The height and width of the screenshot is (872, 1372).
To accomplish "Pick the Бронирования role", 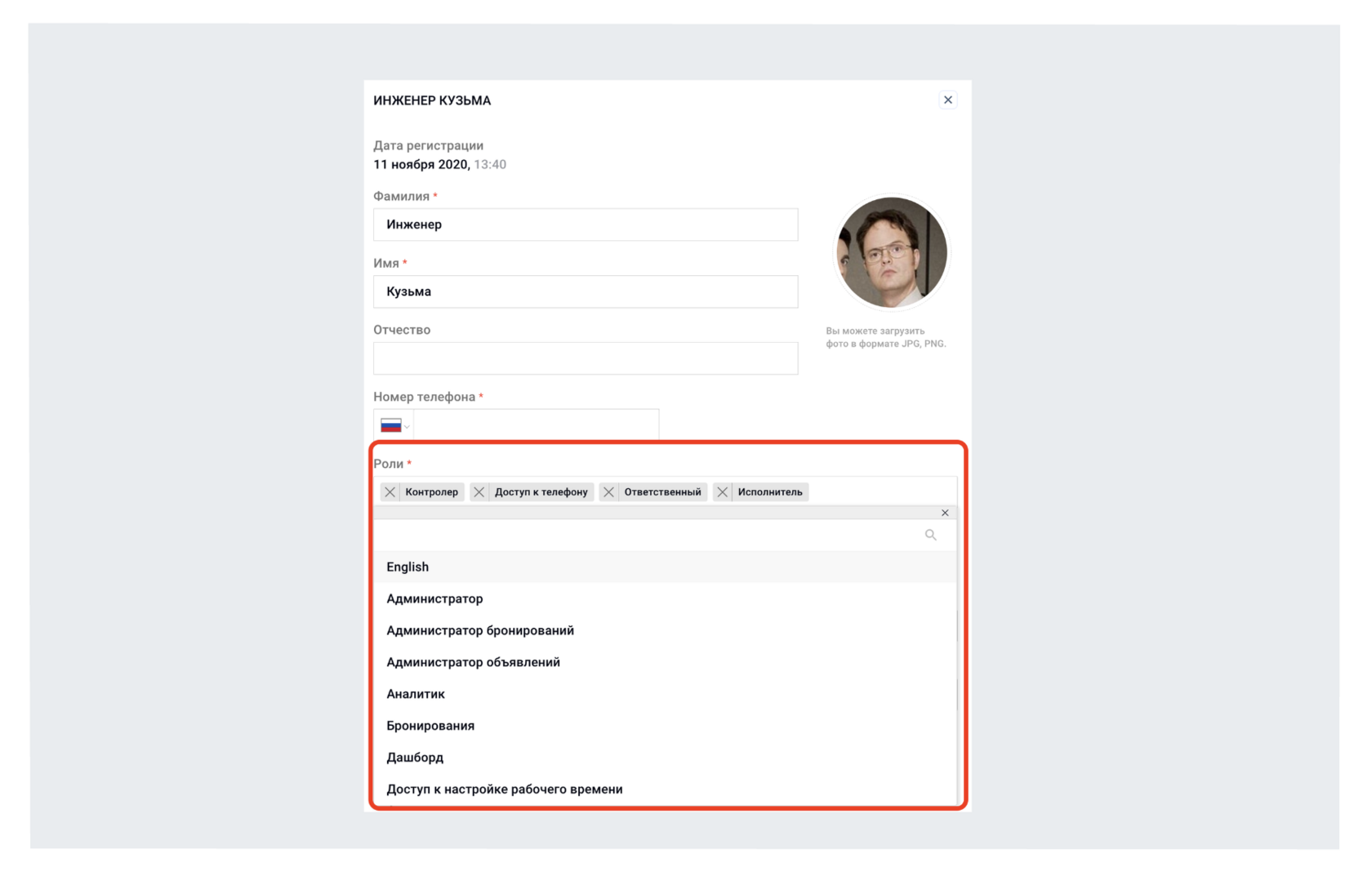I will click(x=665, y=726).
